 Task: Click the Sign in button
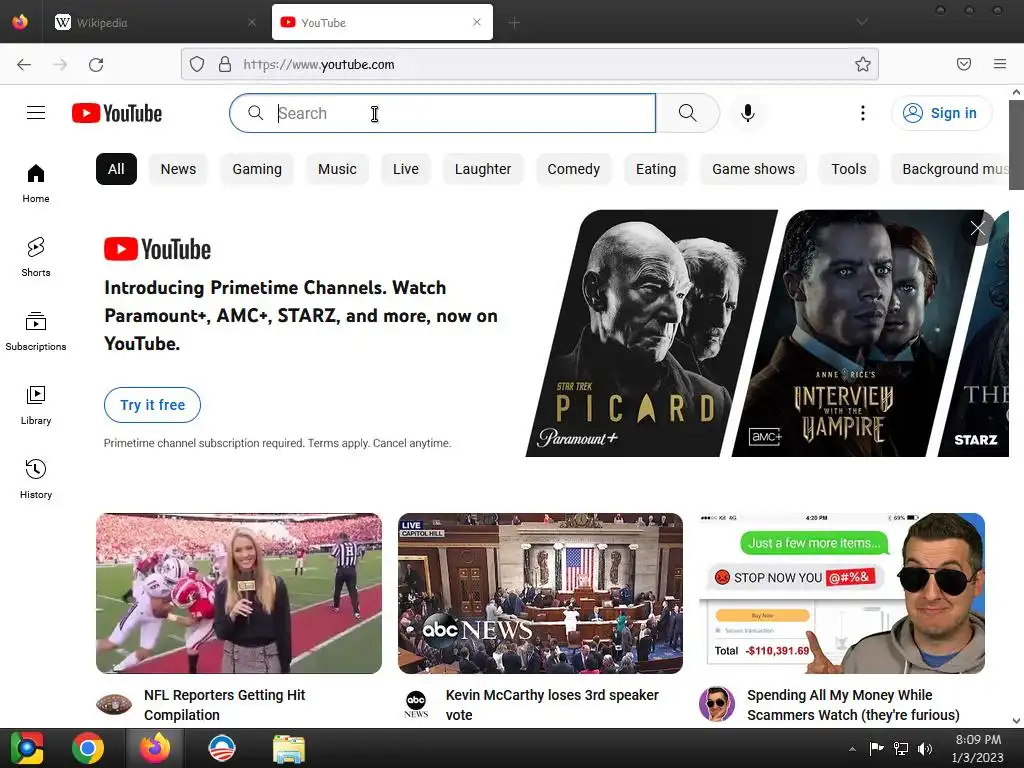941,113
